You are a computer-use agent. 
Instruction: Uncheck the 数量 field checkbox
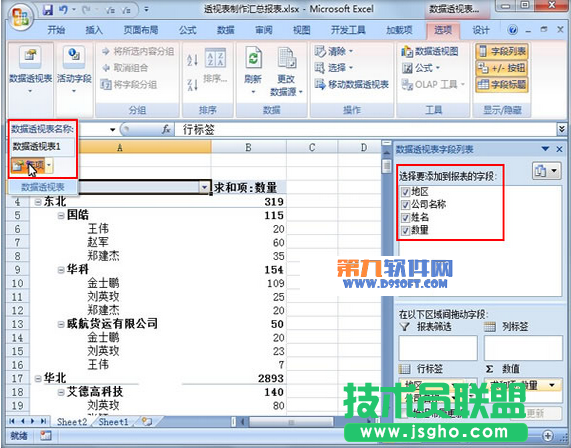405,230
